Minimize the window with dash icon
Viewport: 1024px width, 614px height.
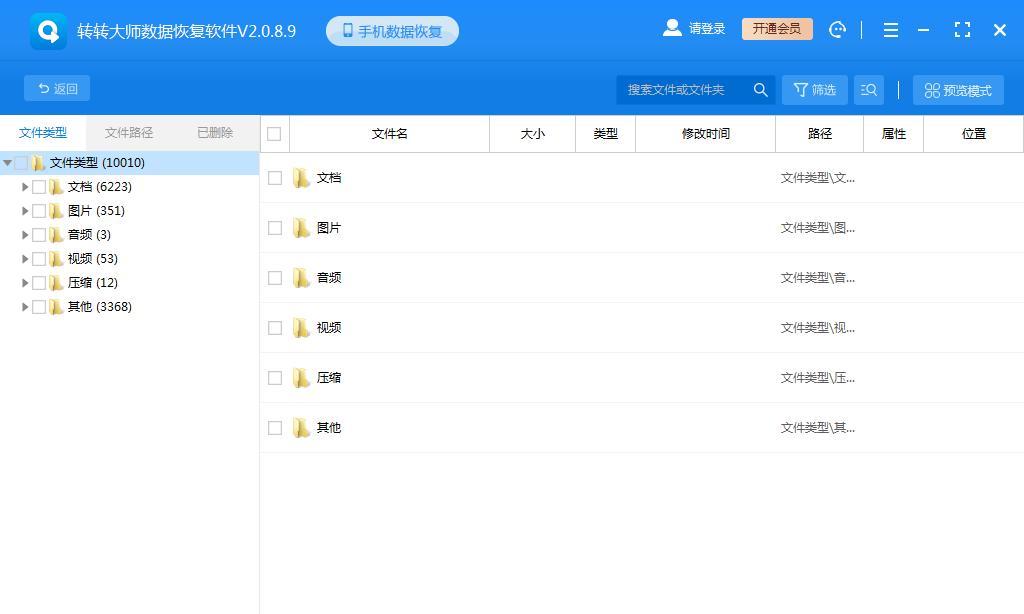click(x=923, y=29)
